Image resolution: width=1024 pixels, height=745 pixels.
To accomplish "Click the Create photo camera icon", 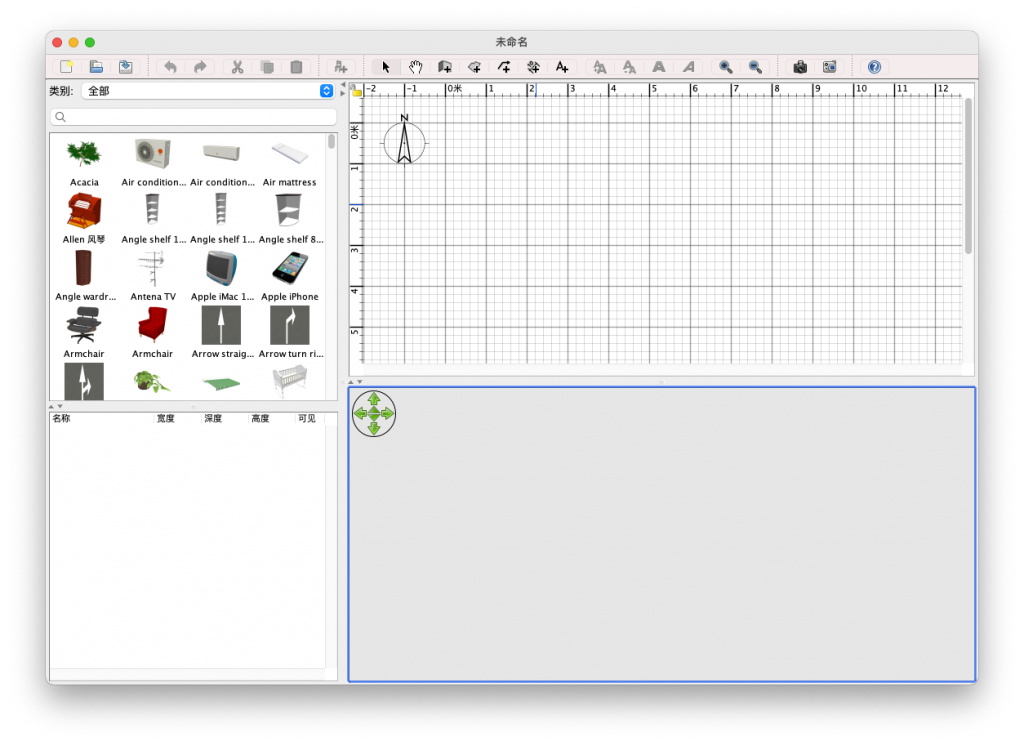I will click(800, 67).
